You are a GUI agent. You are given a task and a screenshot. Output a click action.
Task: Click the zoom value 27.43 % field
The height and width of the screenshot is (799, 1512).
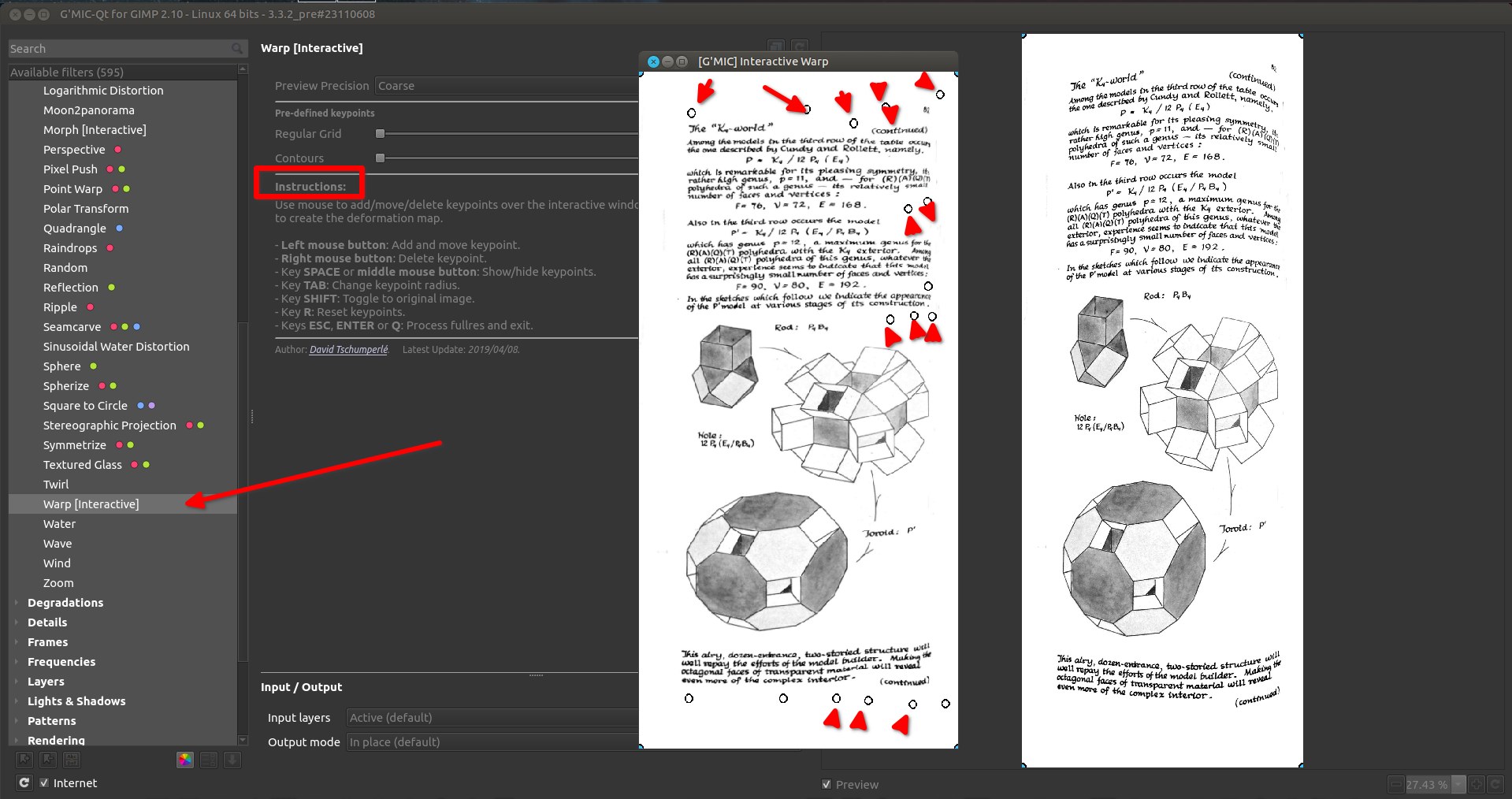tap(1427, 785)
